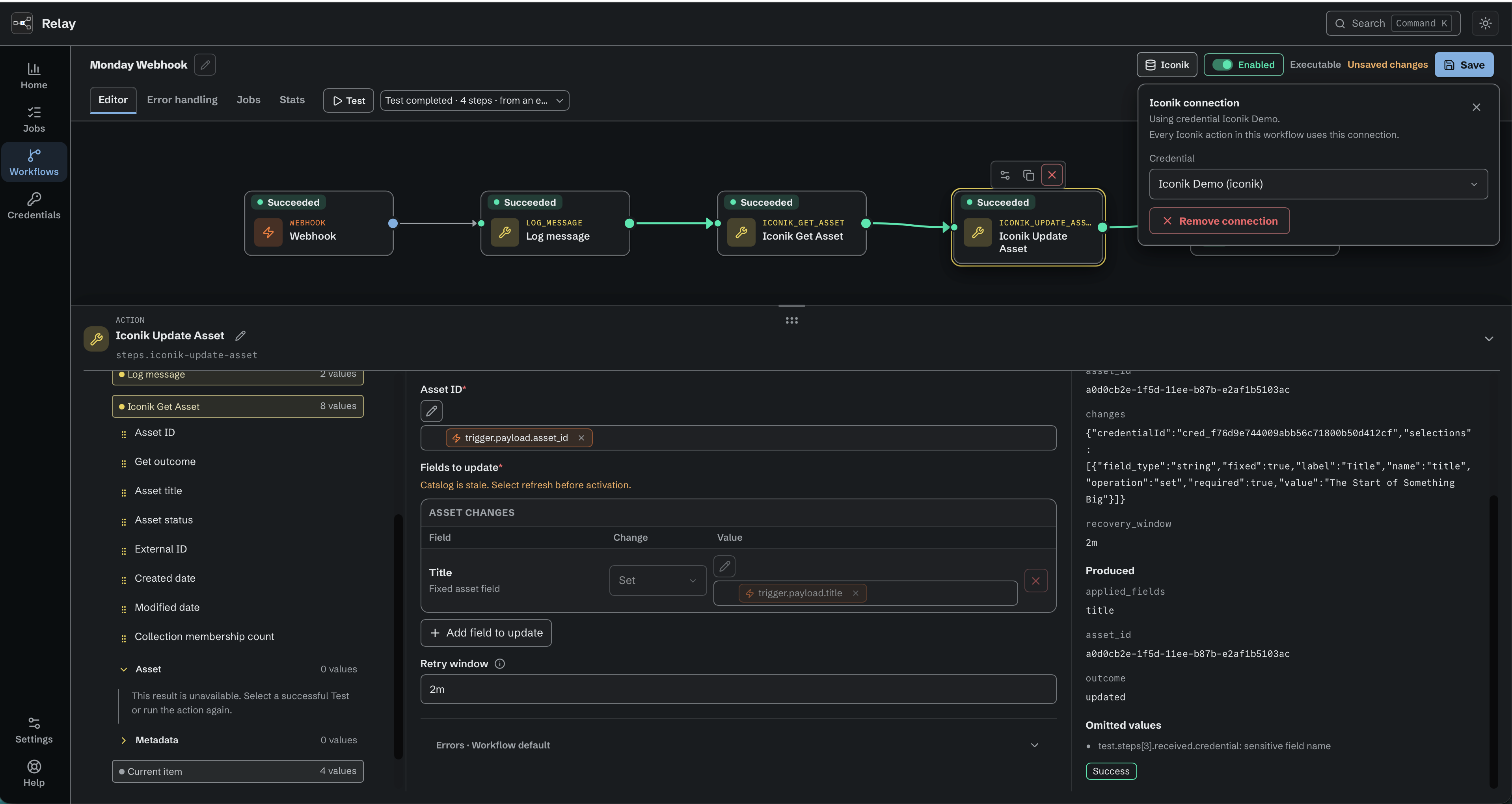
Task: Select the Editor tab
Action: pos(113,100)
